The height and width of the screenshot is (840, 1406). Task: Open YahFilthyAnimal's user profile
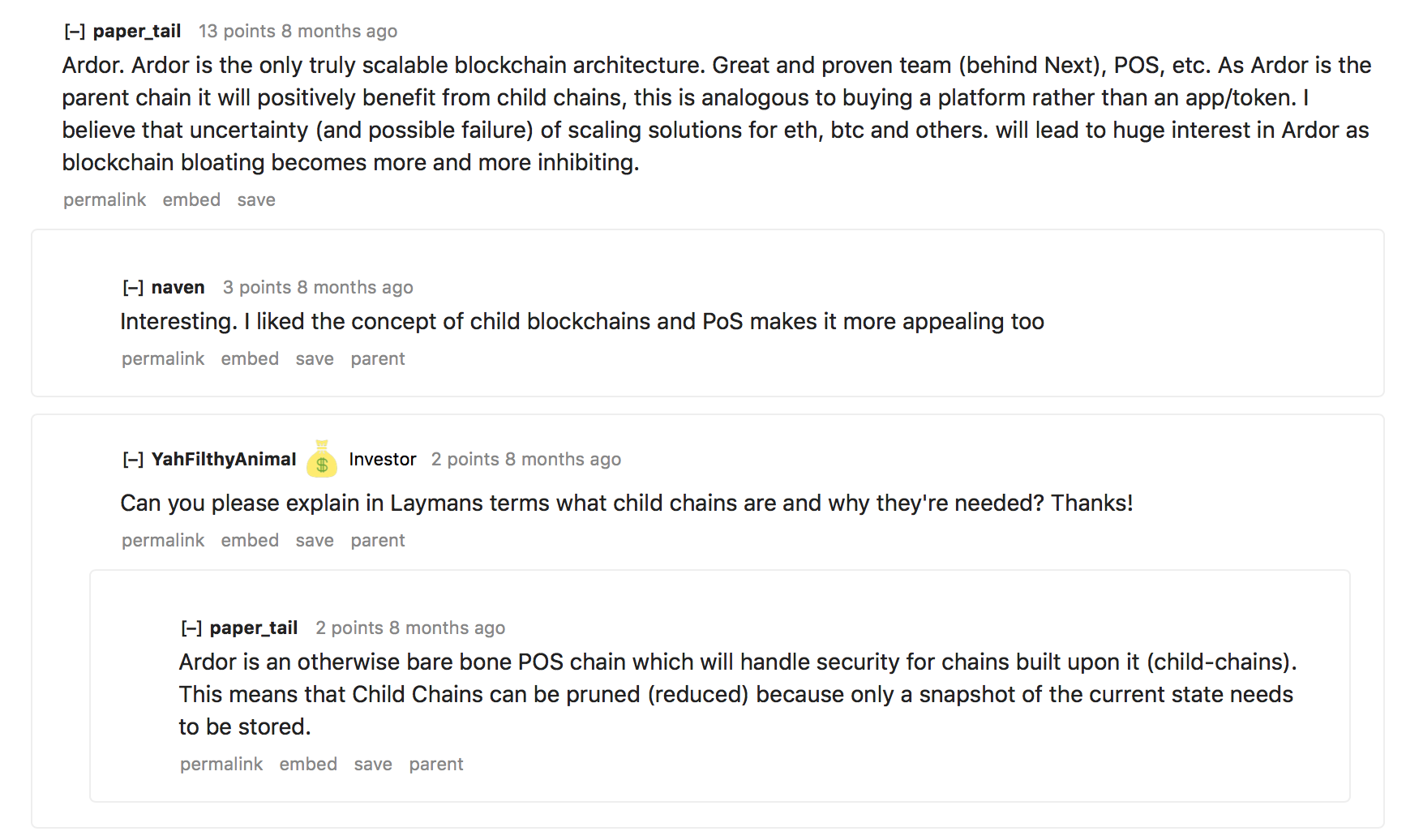point(224,460)
